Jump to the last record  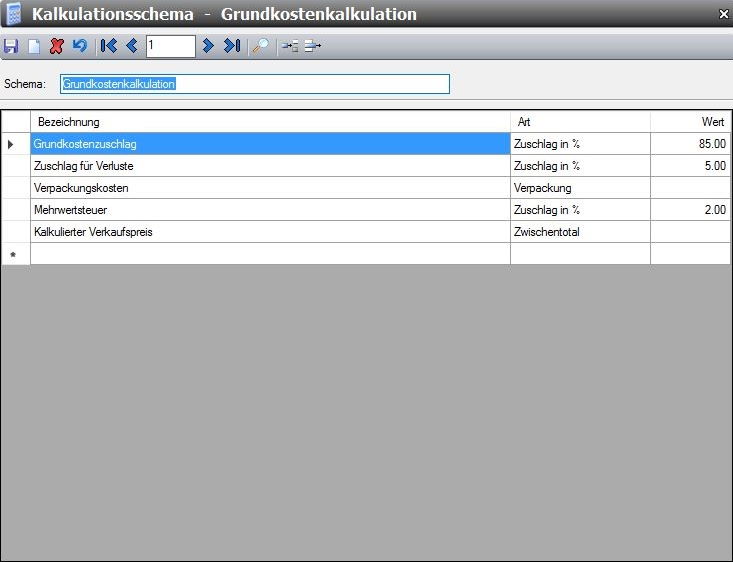[x=231, y=46]
